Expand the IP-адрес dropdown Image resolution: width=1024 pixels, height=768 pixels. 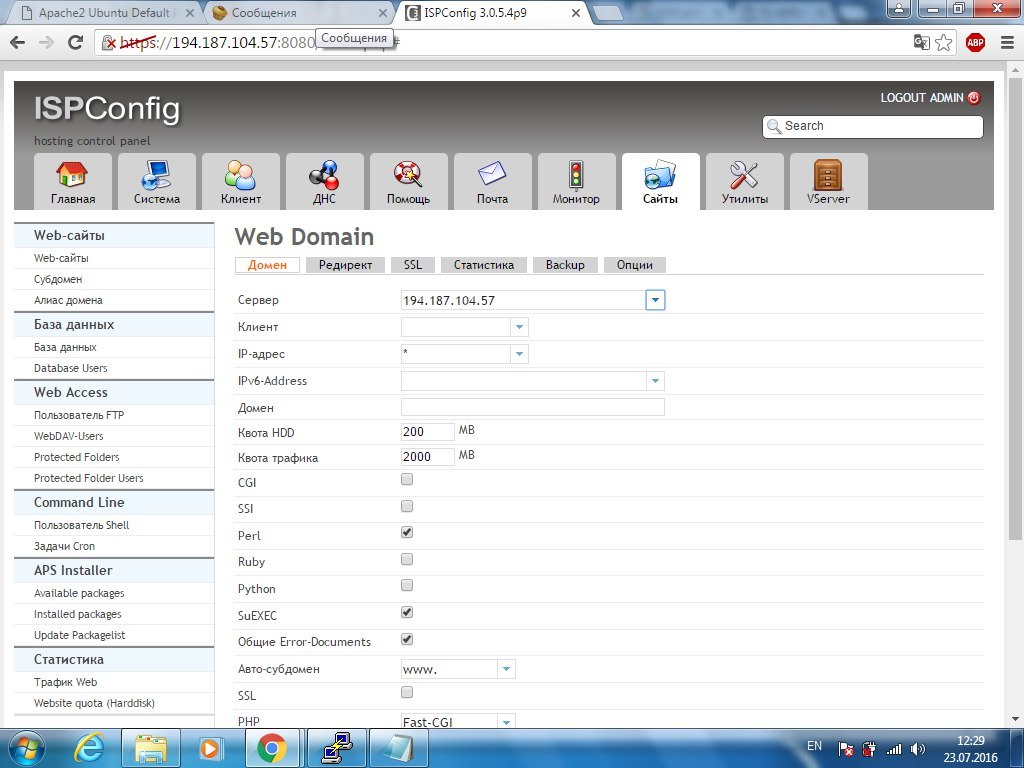[x=519, y=354]
